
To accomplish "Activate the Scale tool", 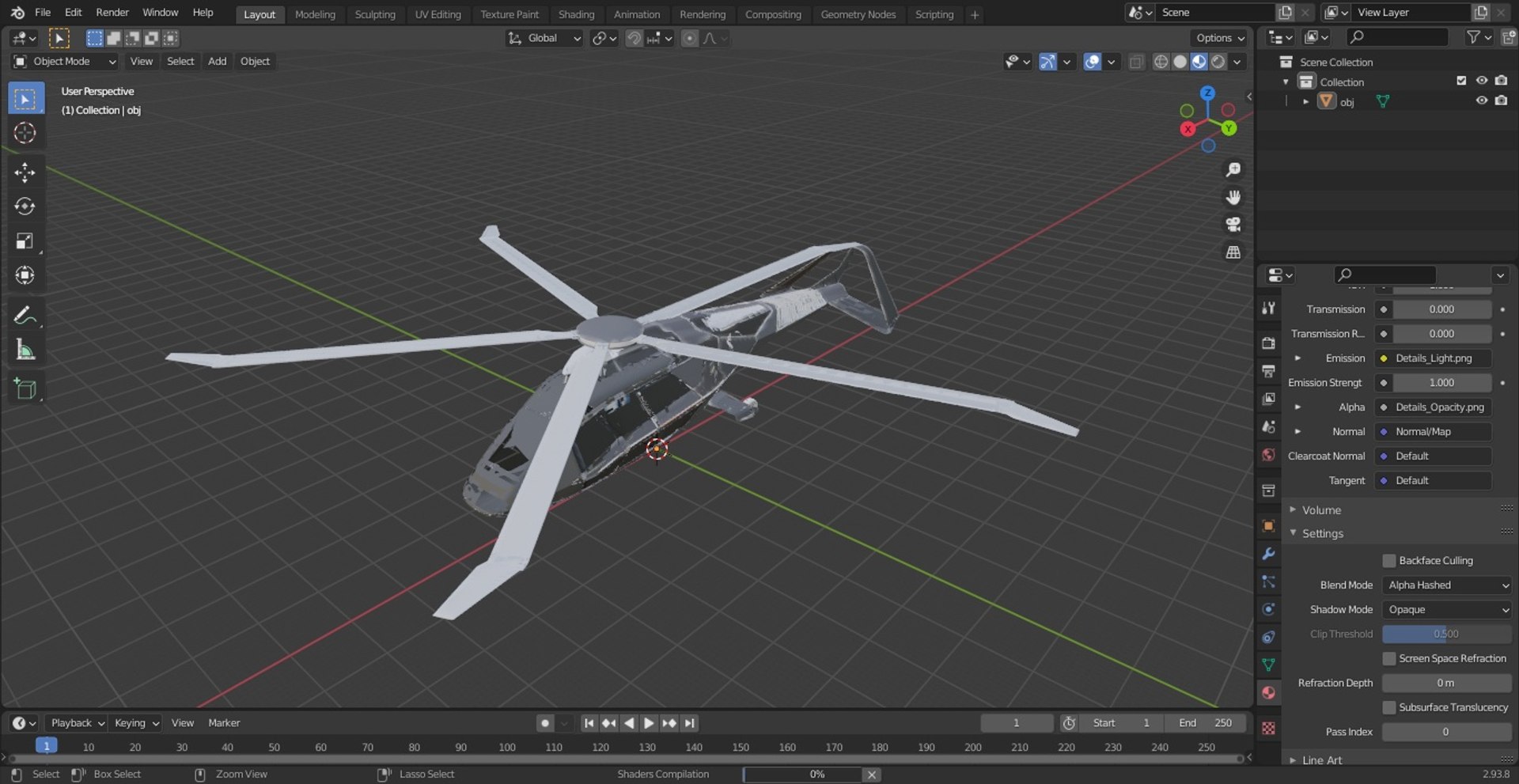I will tap(25, 241).
